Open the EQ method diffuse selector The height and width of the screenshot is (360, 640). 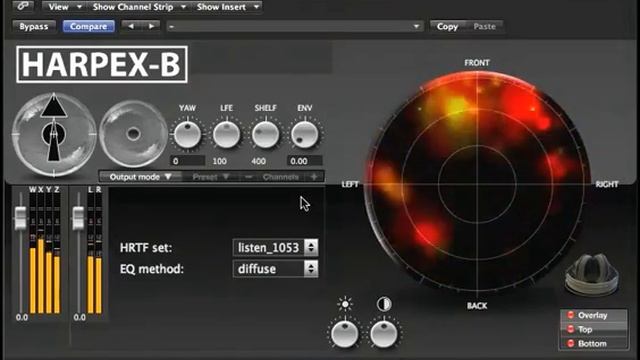pyautogui.click(x=276, y=269)
